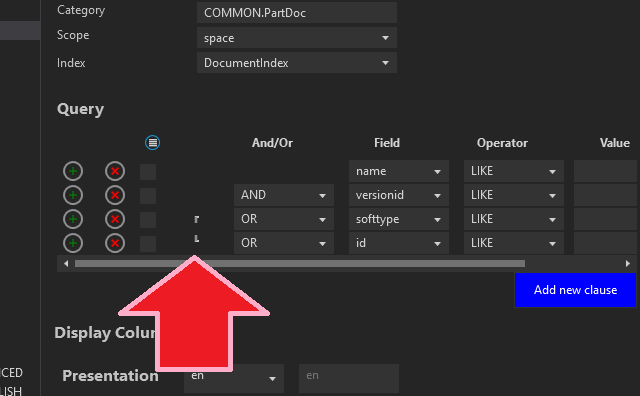Open the softtype field dropdown
640x396 pixels.
[x=399, y=219]
